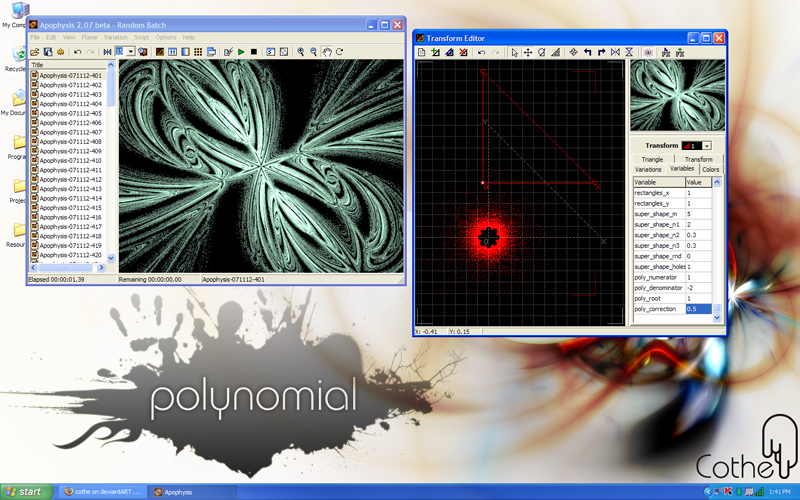Switch to the Colors tab
800x500 pixels.
click(x=710, y=169)
